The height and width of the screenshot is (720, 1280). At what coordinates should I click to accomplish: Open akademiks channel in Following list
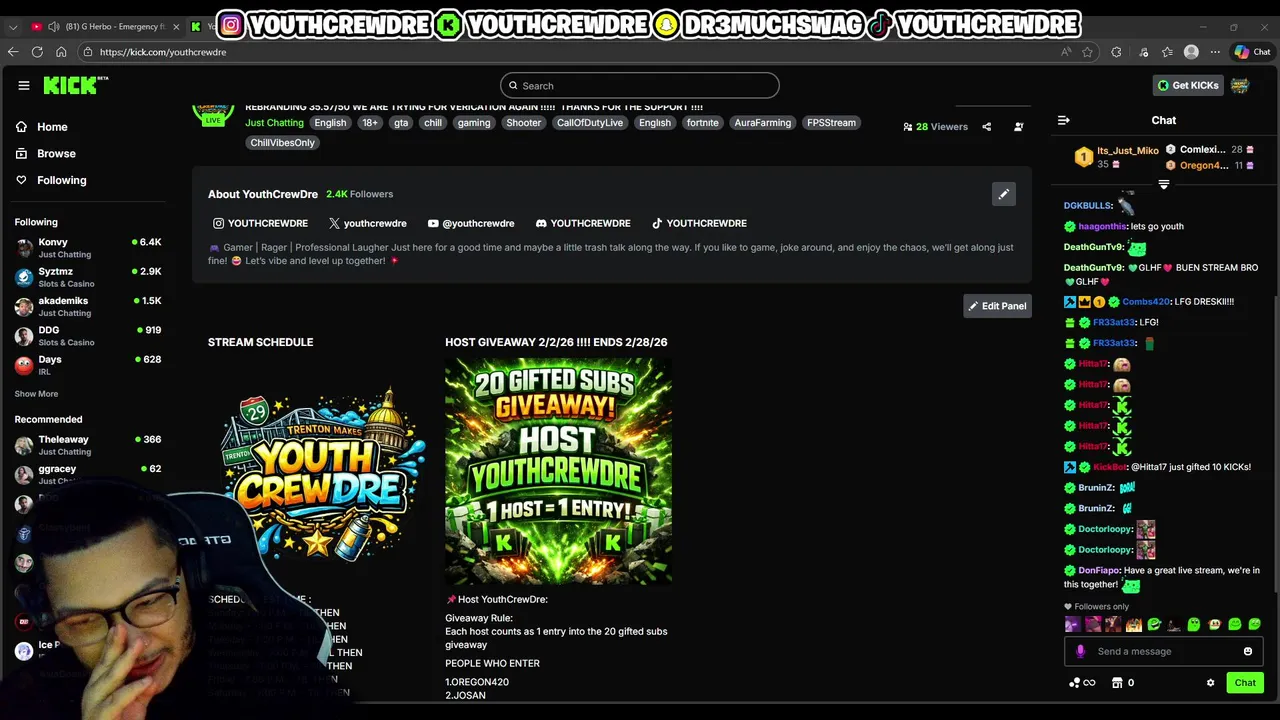[x=88, y=306]
